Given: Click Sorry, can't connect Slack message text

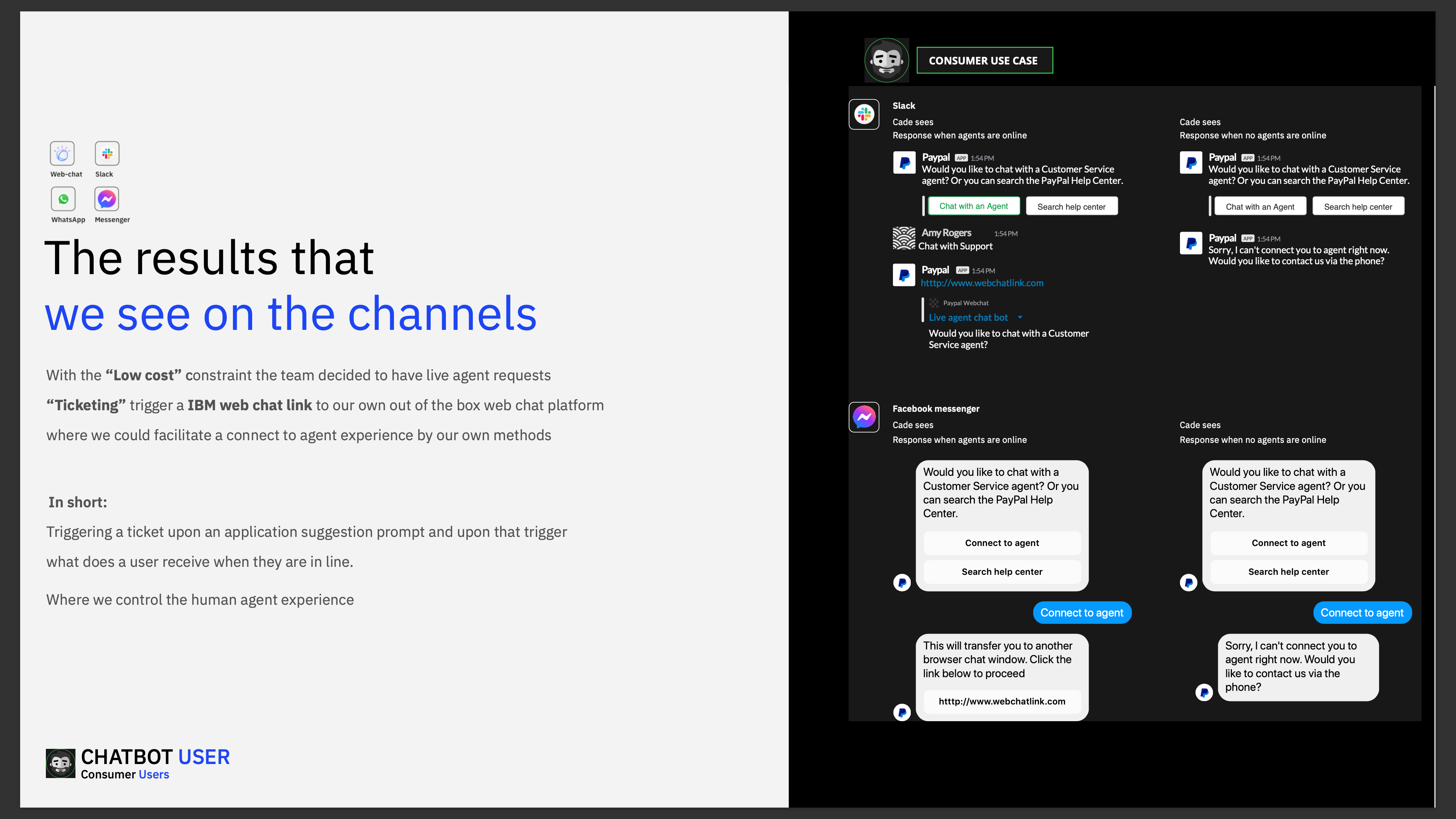Looking at the screenshot, I should click(1298, 256).
